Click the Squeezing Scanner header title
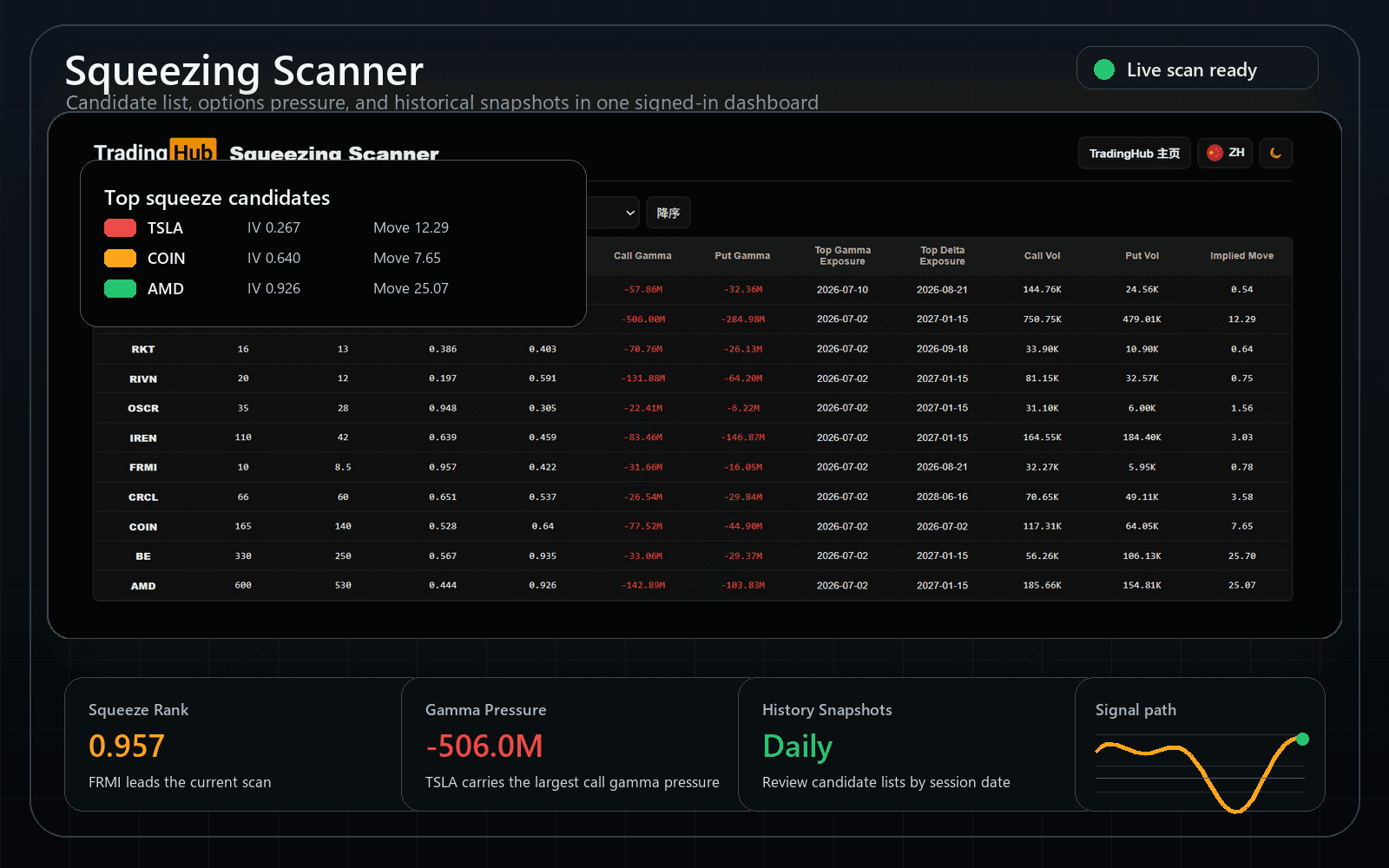Image resolution: width=1389 pixels, height=868 pixels. (x=244, y=71)
